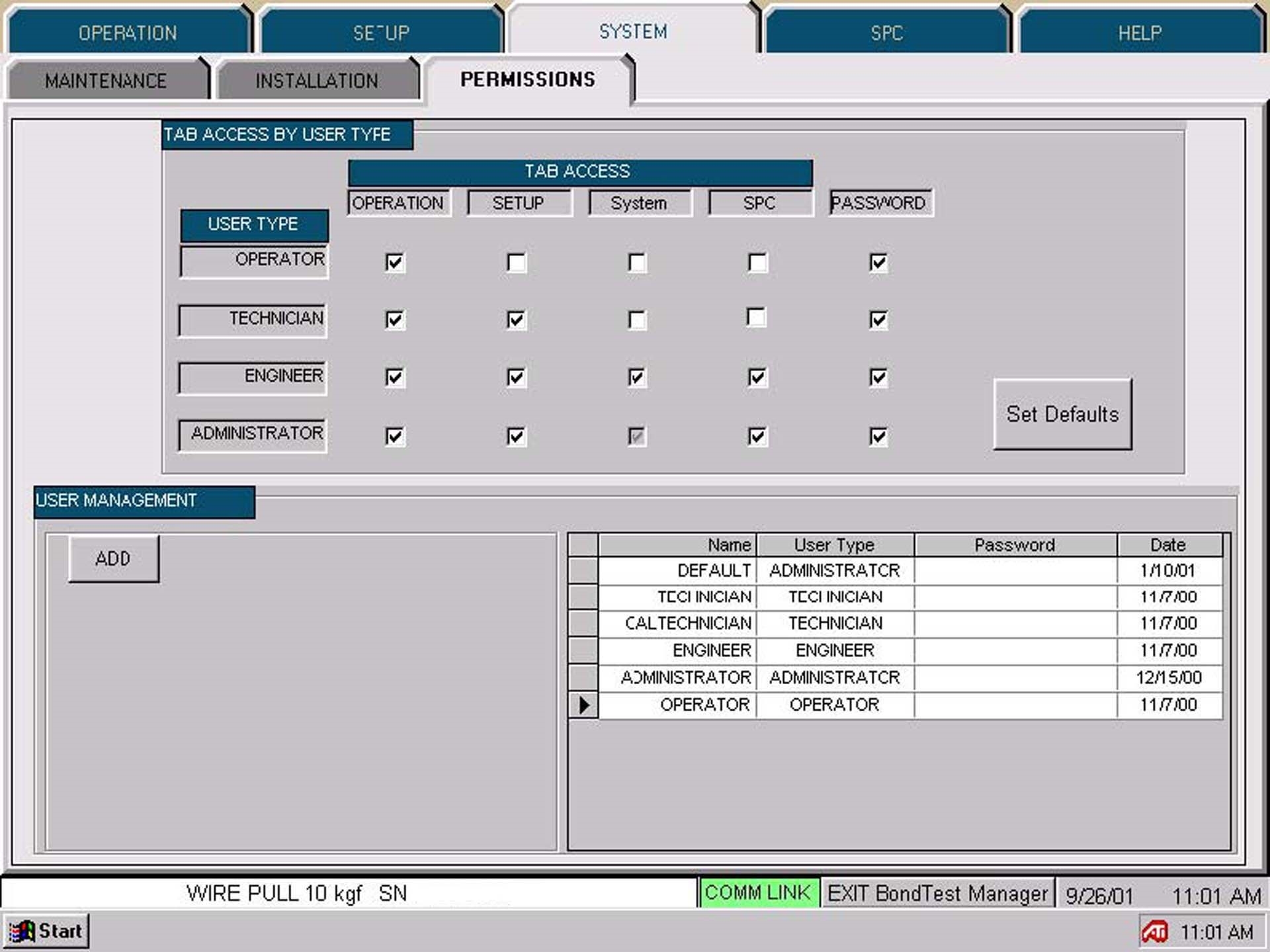Click the OPERATION tab in navigation

click(127, 31)
